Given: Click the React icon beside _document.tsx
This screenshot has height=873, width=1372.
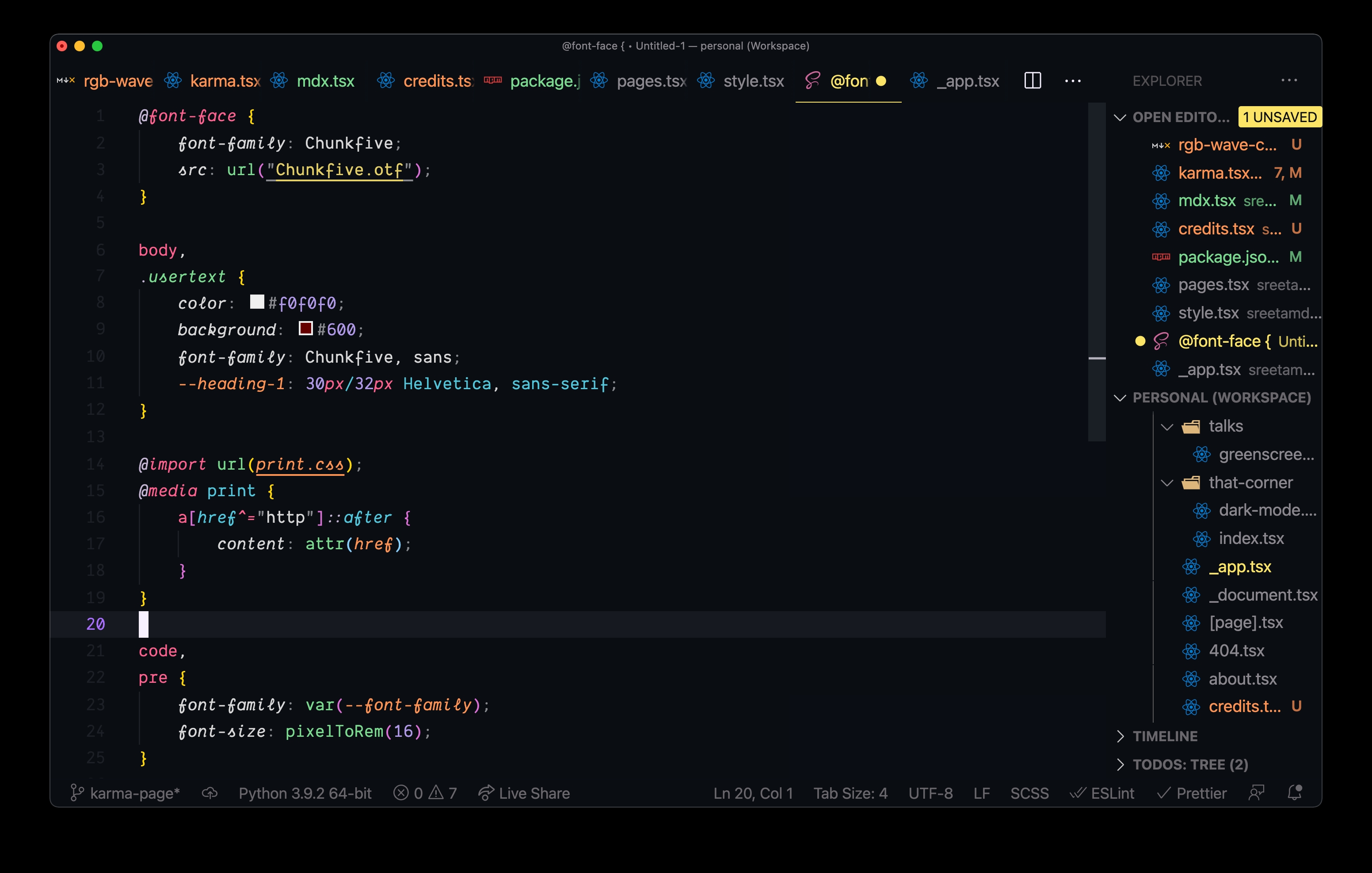Looking at the screenshot, I should tap(1191, 595).
